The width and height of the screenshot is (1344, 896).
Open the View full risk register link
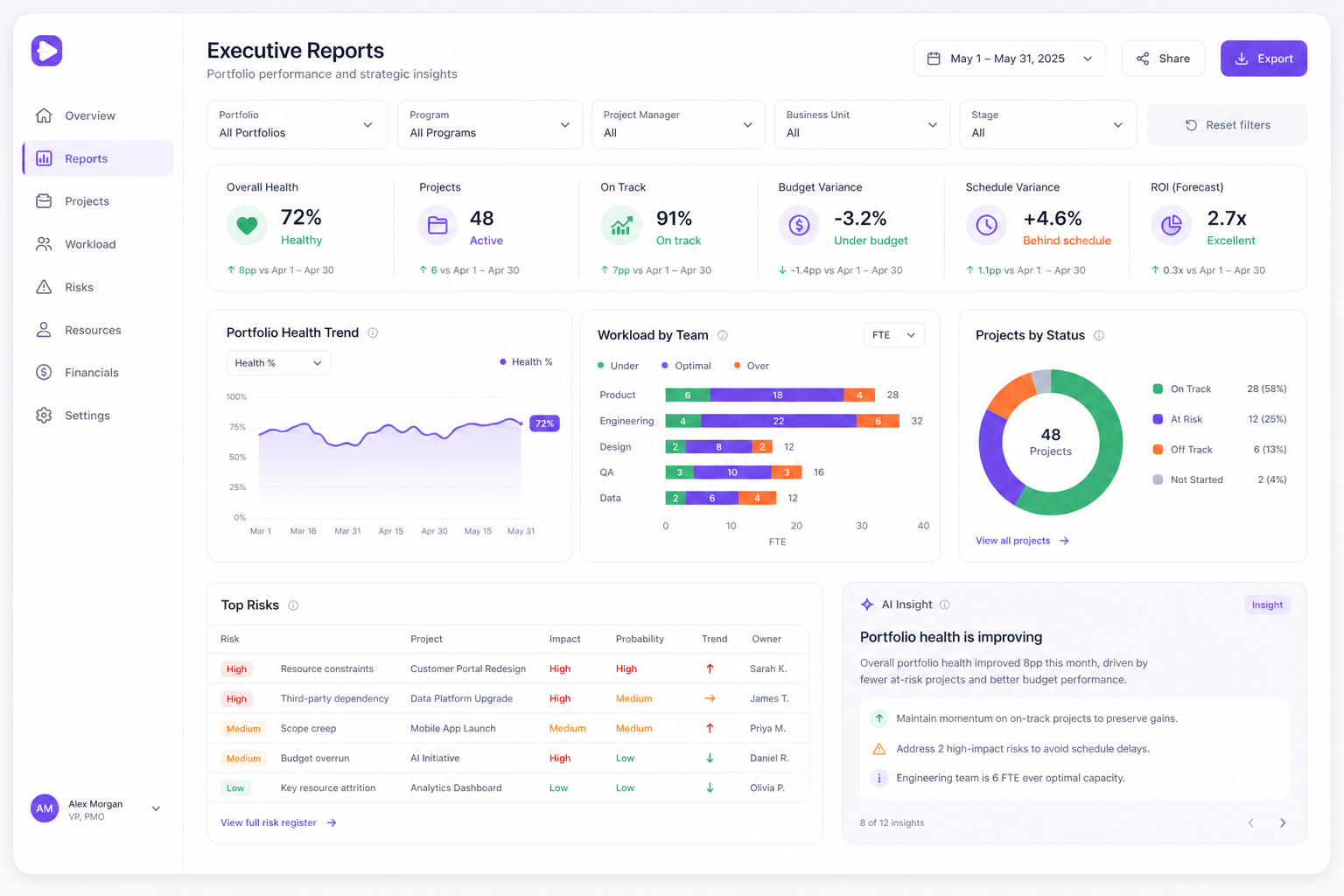(278, 822)
